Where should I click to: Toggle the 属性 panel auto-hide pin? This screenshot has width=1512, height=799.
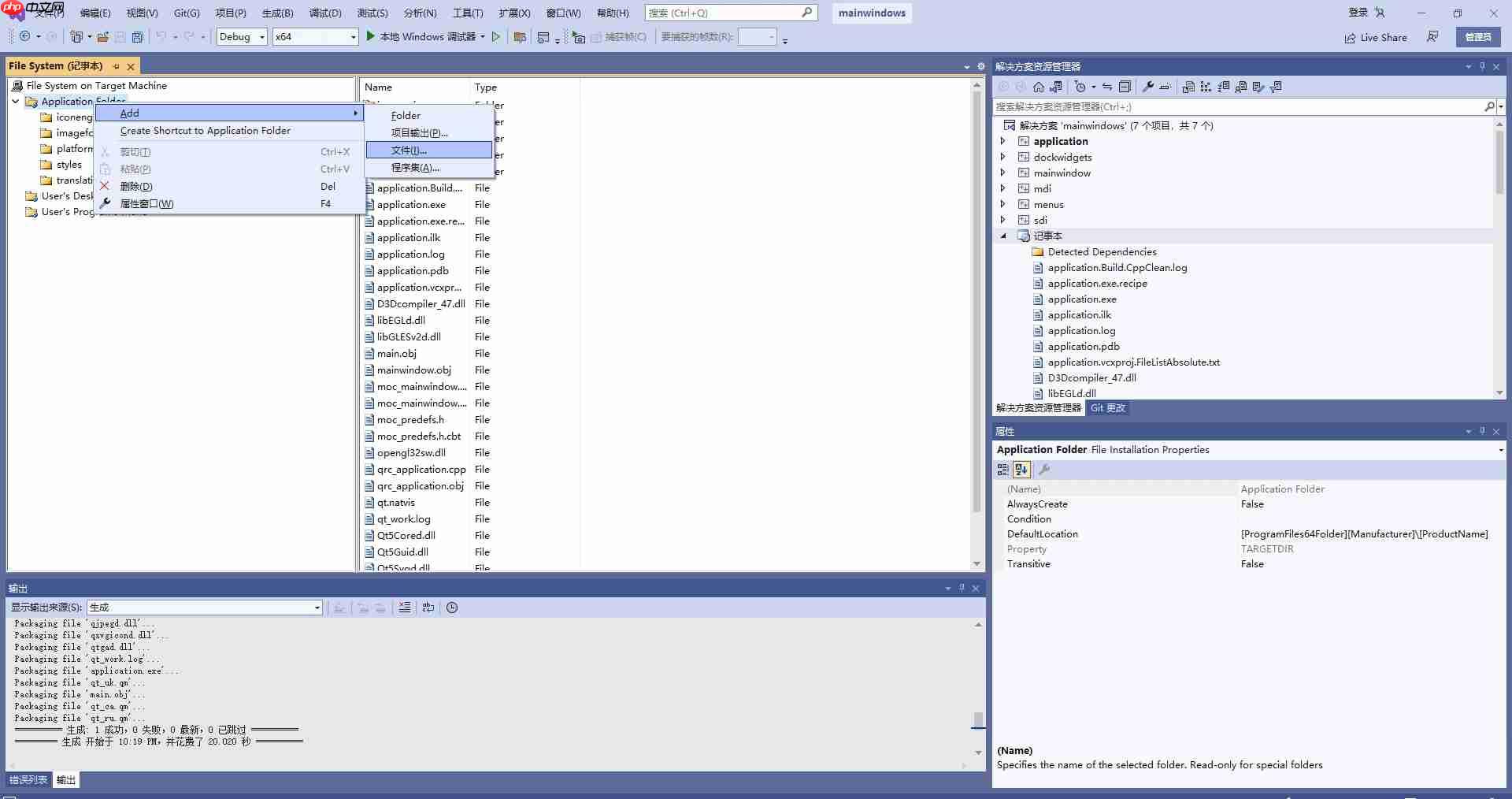pyautogui.click(x=1482, y=431)
